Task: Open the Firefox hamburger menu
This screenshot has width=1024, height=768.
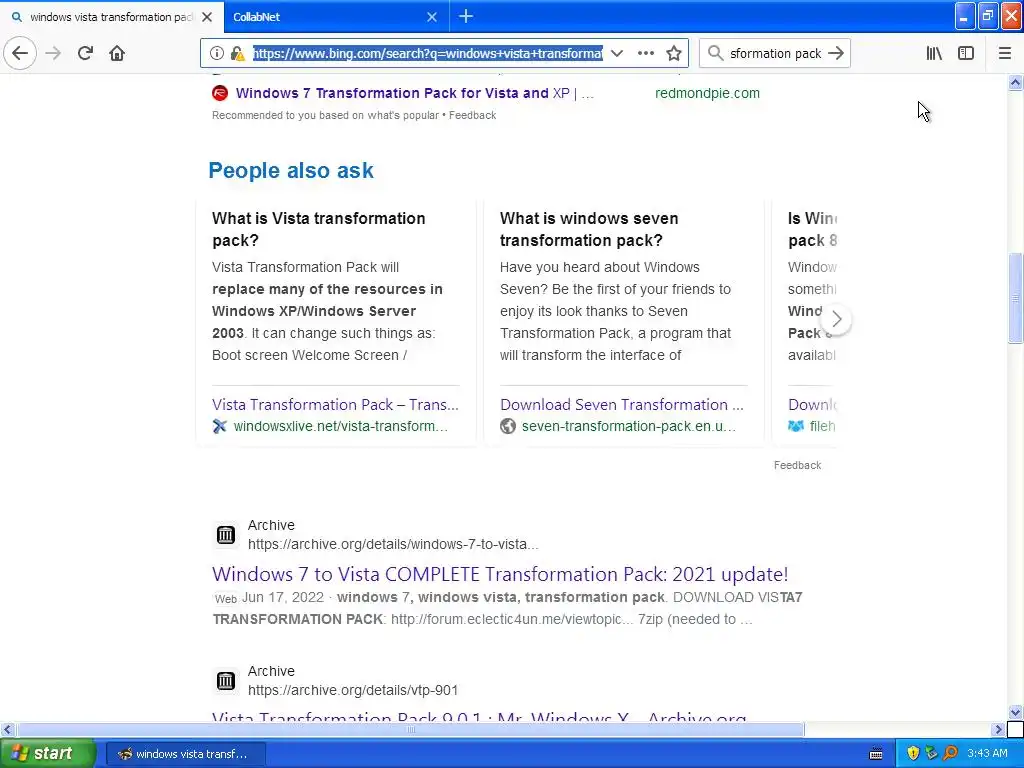Action: (1004, 53)
